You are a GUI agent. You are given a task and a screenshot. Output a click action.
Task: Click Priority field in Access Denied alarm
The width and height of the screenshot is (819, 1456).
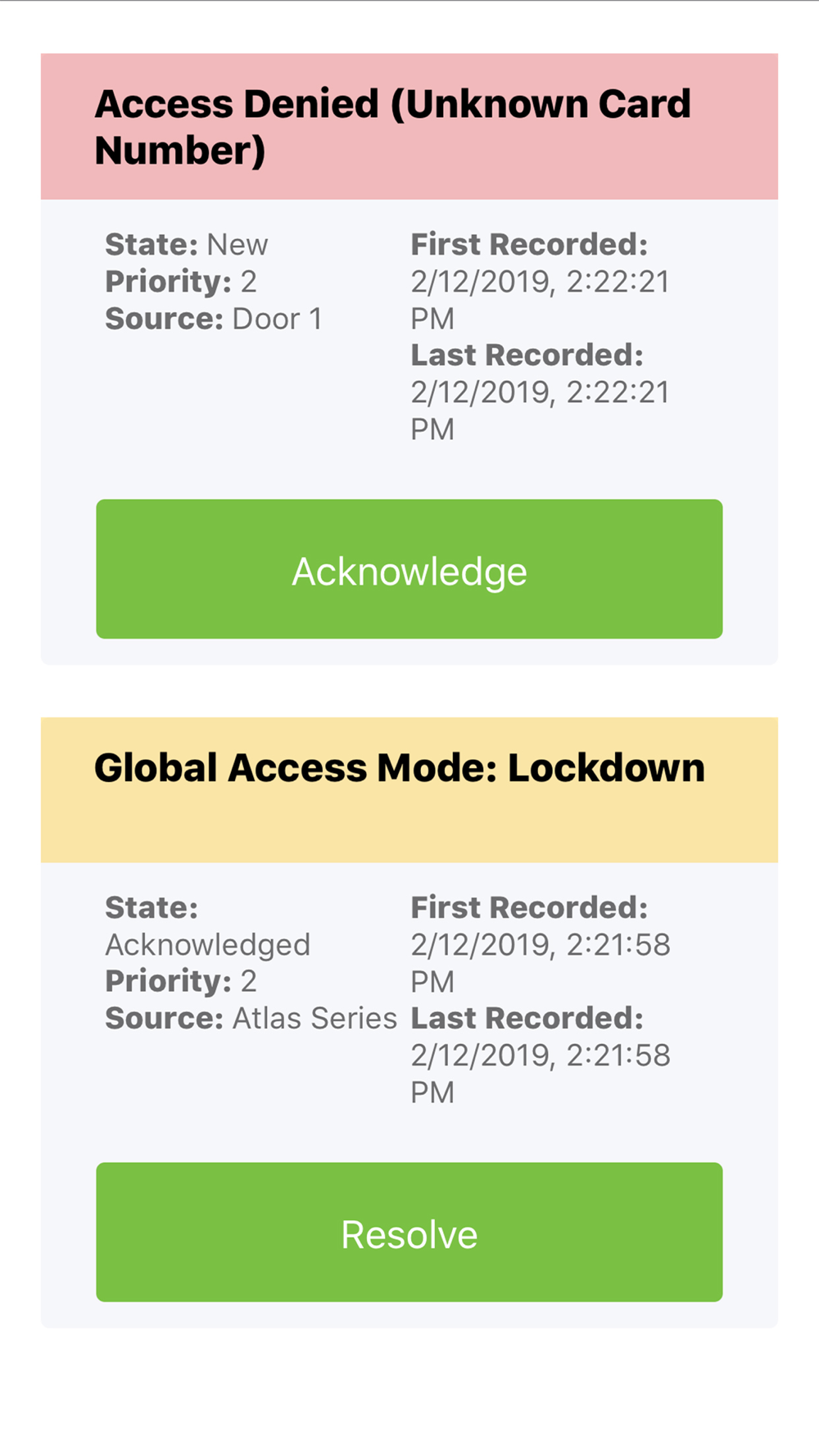(180, 282)
